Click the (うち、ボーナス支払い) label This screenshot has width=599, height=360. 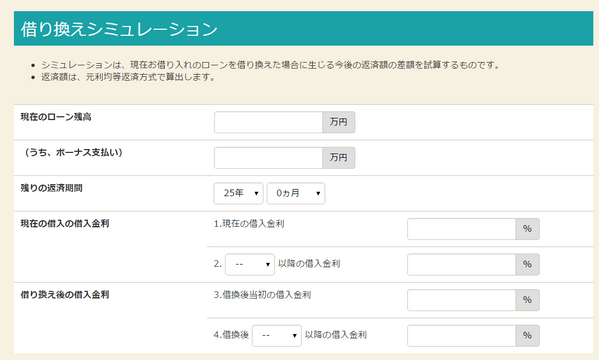pyautogui.click(x=73, y=152)
